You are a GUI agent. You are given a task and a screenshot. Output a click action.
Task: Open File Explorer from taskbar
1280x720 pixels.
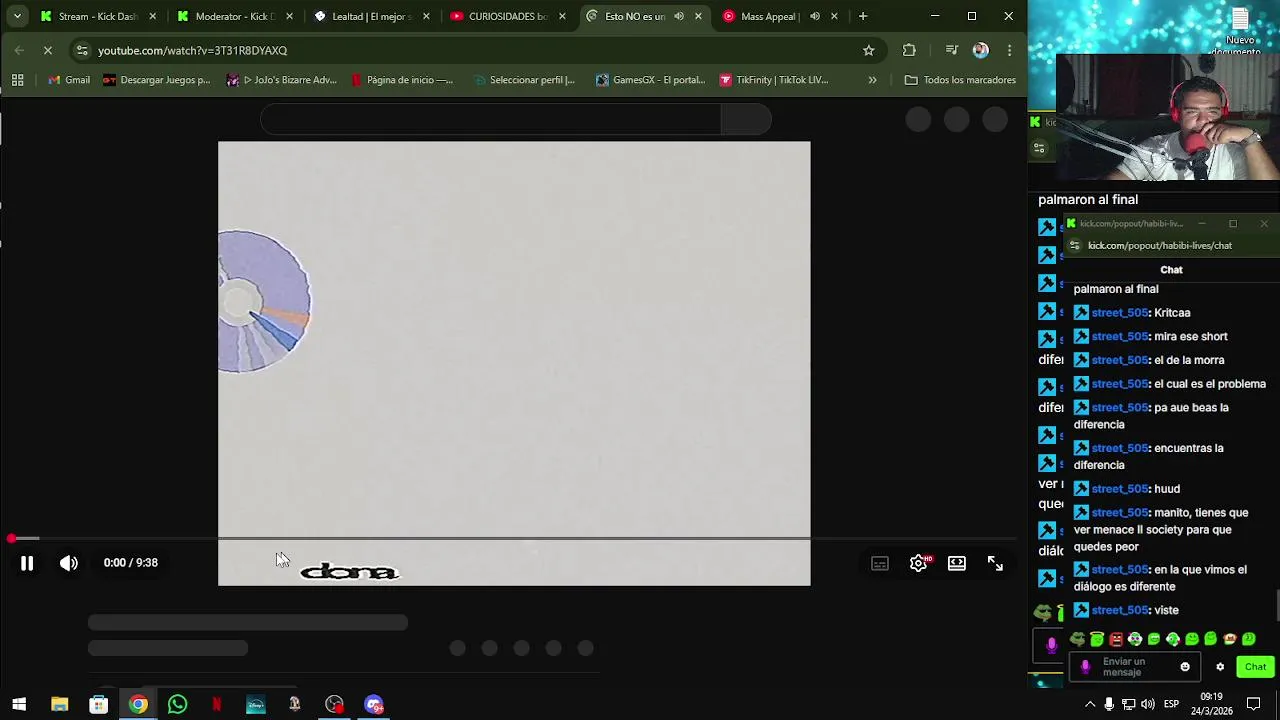tap(59, 705)
